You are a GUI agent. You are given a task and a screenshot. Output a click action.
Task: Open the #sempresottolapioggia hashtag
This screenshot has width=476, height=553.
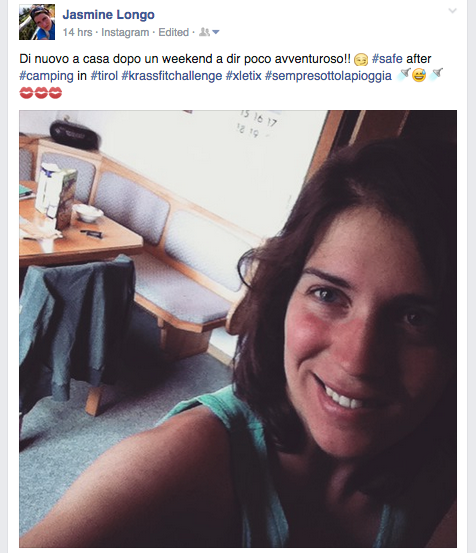(328, 76)
